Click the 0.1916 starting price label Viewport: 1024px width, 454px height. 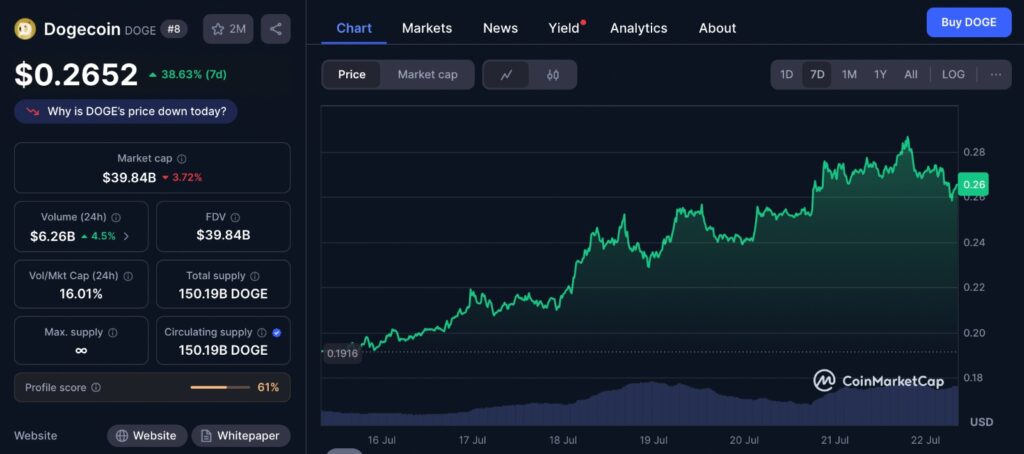342,353
